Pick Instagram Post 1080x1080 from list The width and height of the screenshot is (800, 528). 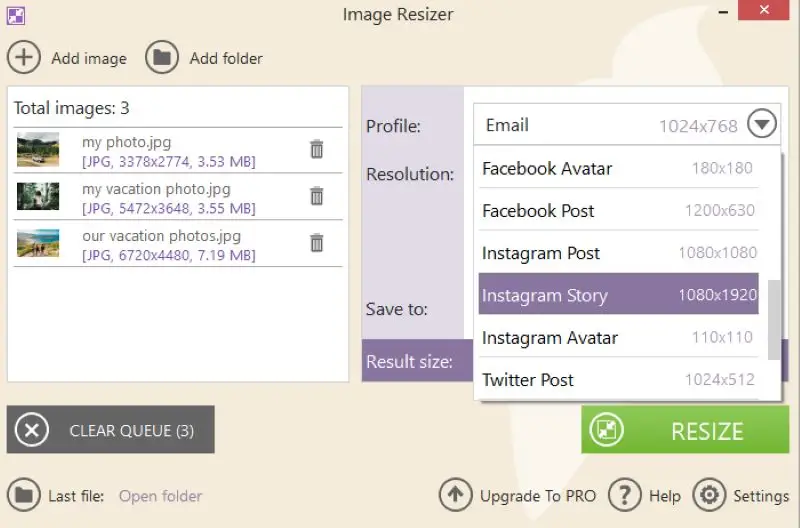pos(618,253)
